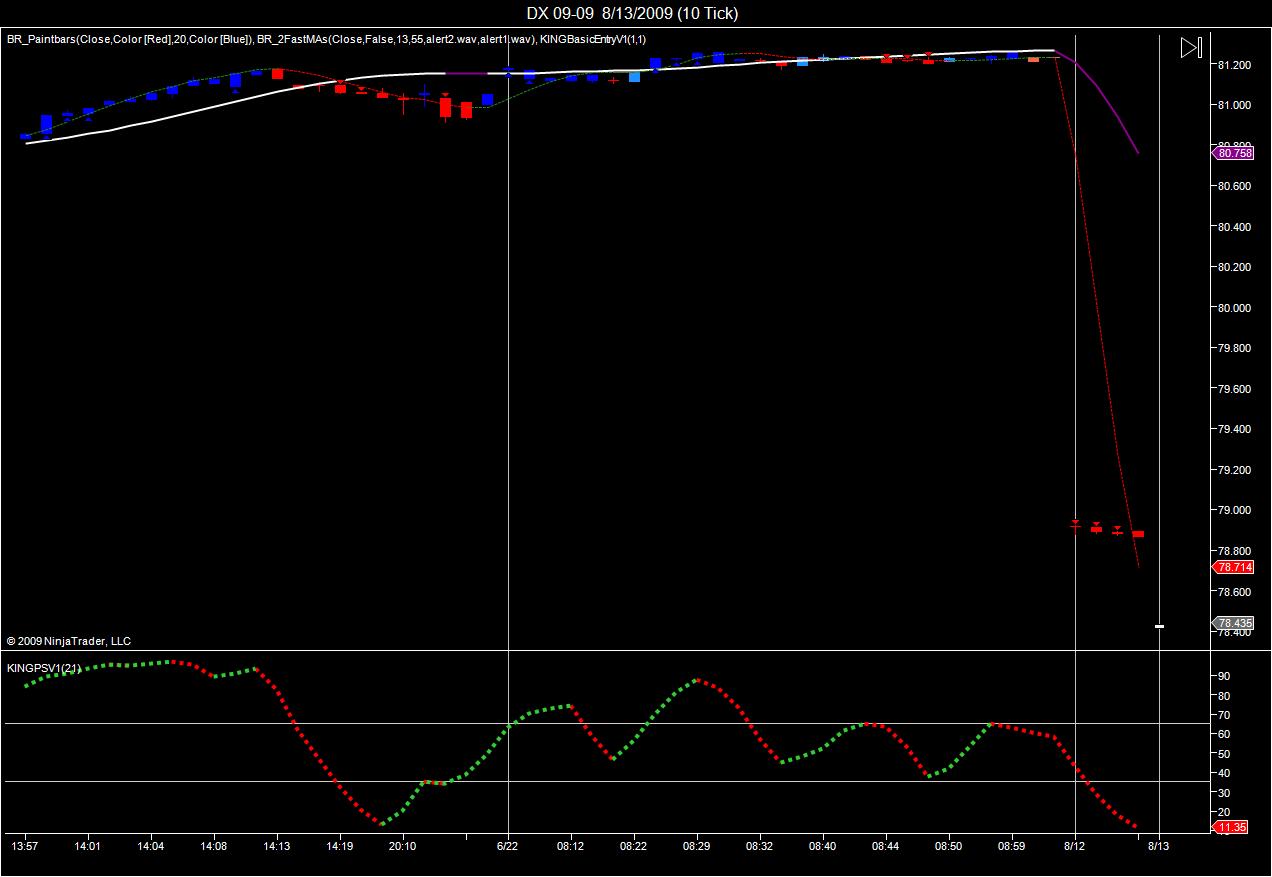This screenshot has width=1272, height=877.
Task: Click the 60 level on the oscillator axis
Action: tap(1223, 734)
